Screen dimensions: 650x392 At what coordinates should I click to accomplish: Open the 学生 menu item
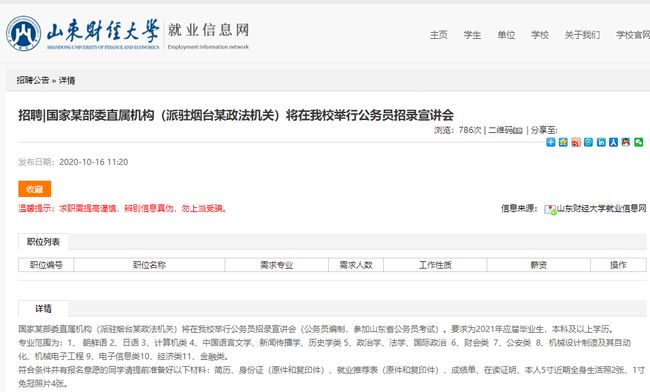point(472,35)
